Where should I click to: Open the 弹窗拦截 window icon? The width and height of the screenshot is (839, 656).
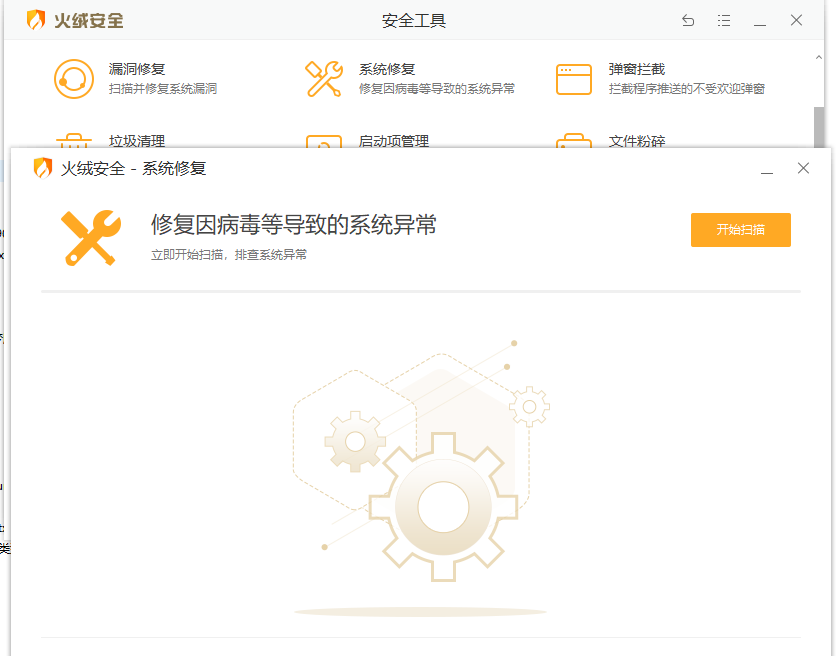click(574, 79)
